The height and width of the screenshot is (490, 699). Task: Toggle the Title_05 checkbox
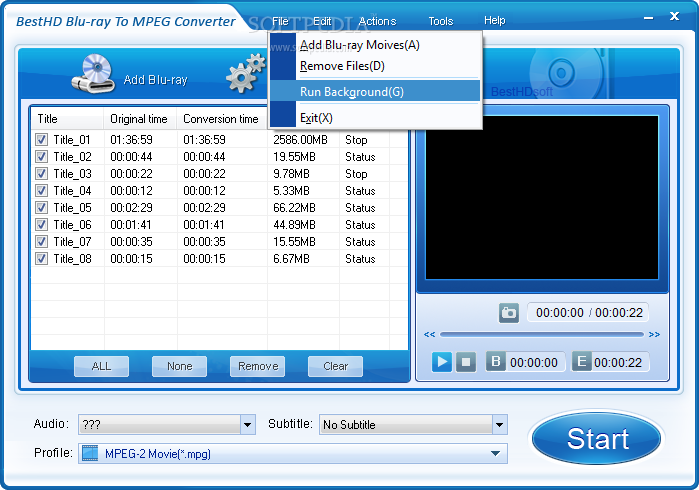pos(41,207)
